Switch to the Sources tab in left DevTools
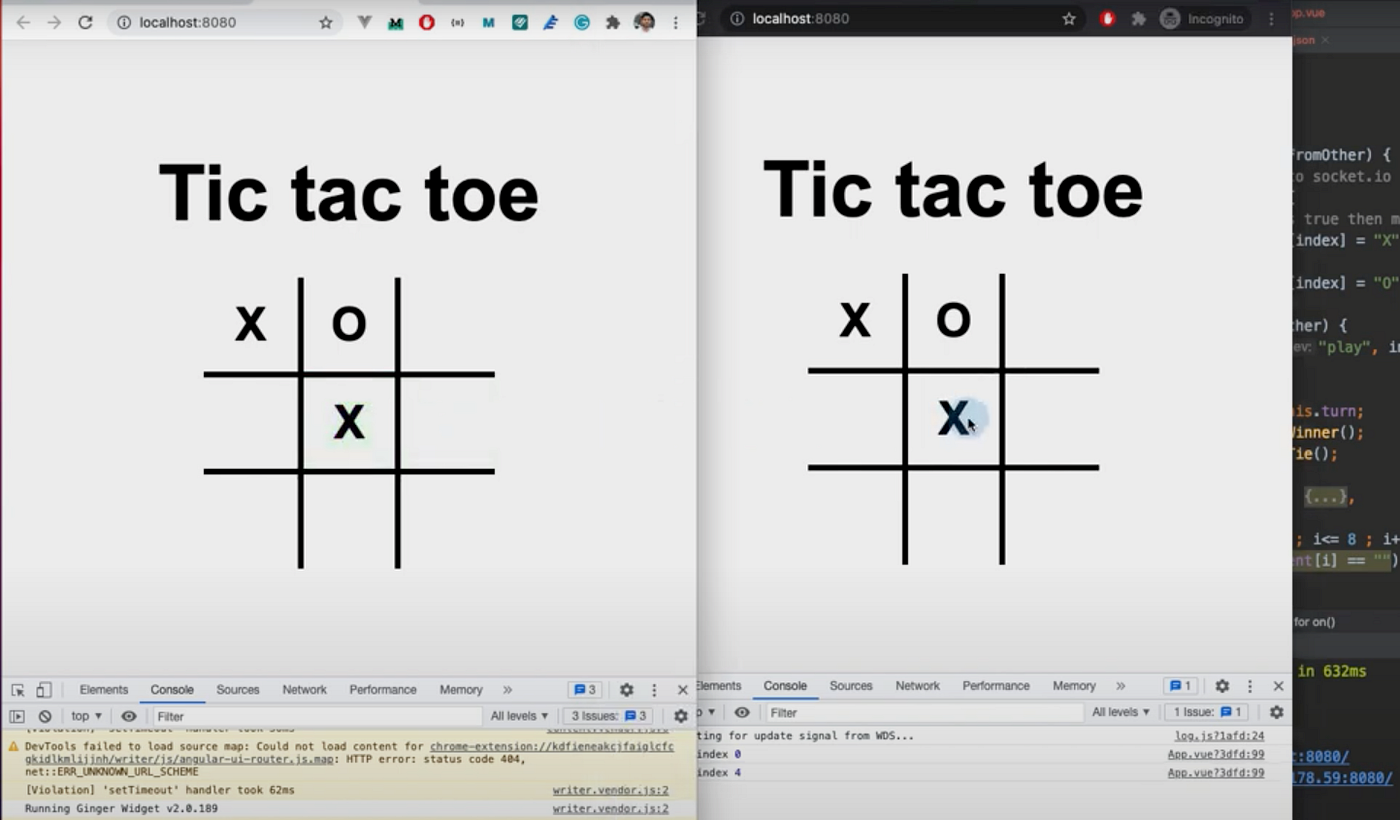 tap(238, 690)
